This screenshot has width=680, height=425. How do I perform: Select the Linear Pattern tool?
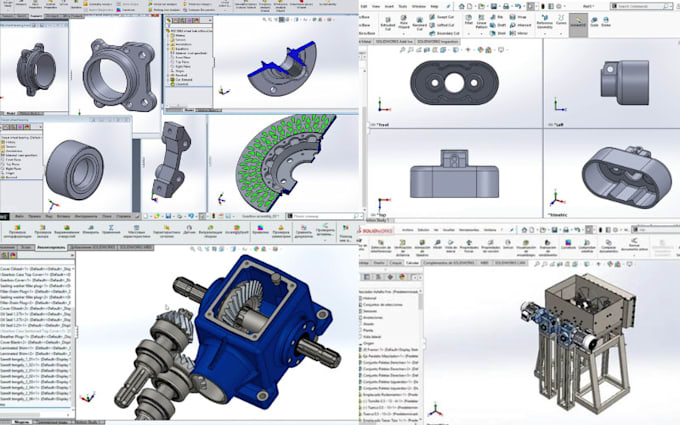point(481,21)
